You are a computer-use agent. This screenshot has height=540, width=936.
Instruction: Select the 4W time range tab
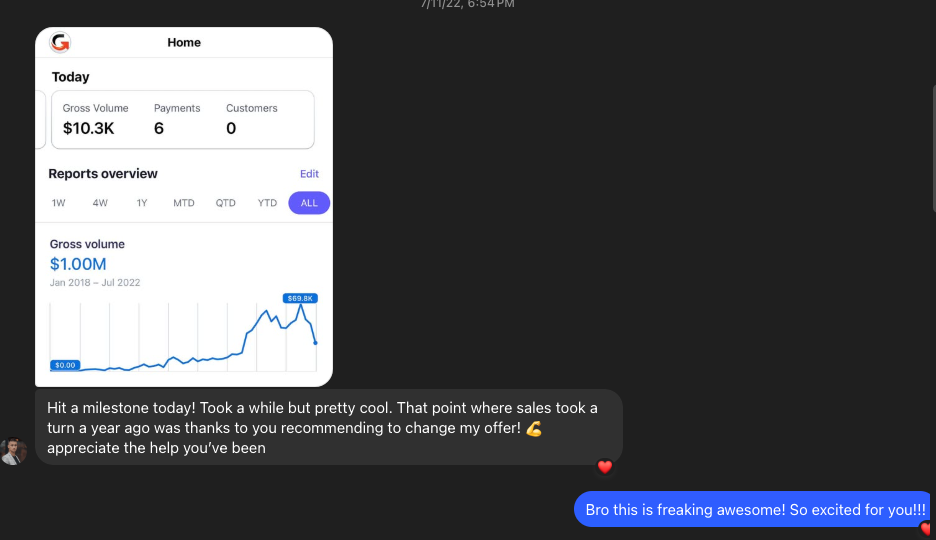pyautogui.click(x=100, y=203)
